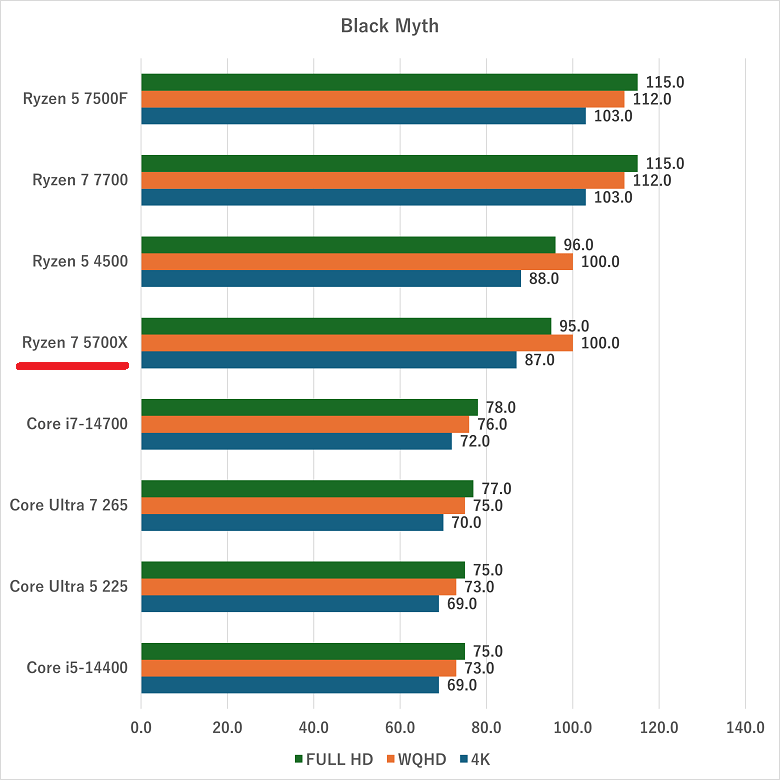Click the 20.0 axis tick label
This screenshot has height=780, width=780.
pyautogui.click(x=227, y=727)
